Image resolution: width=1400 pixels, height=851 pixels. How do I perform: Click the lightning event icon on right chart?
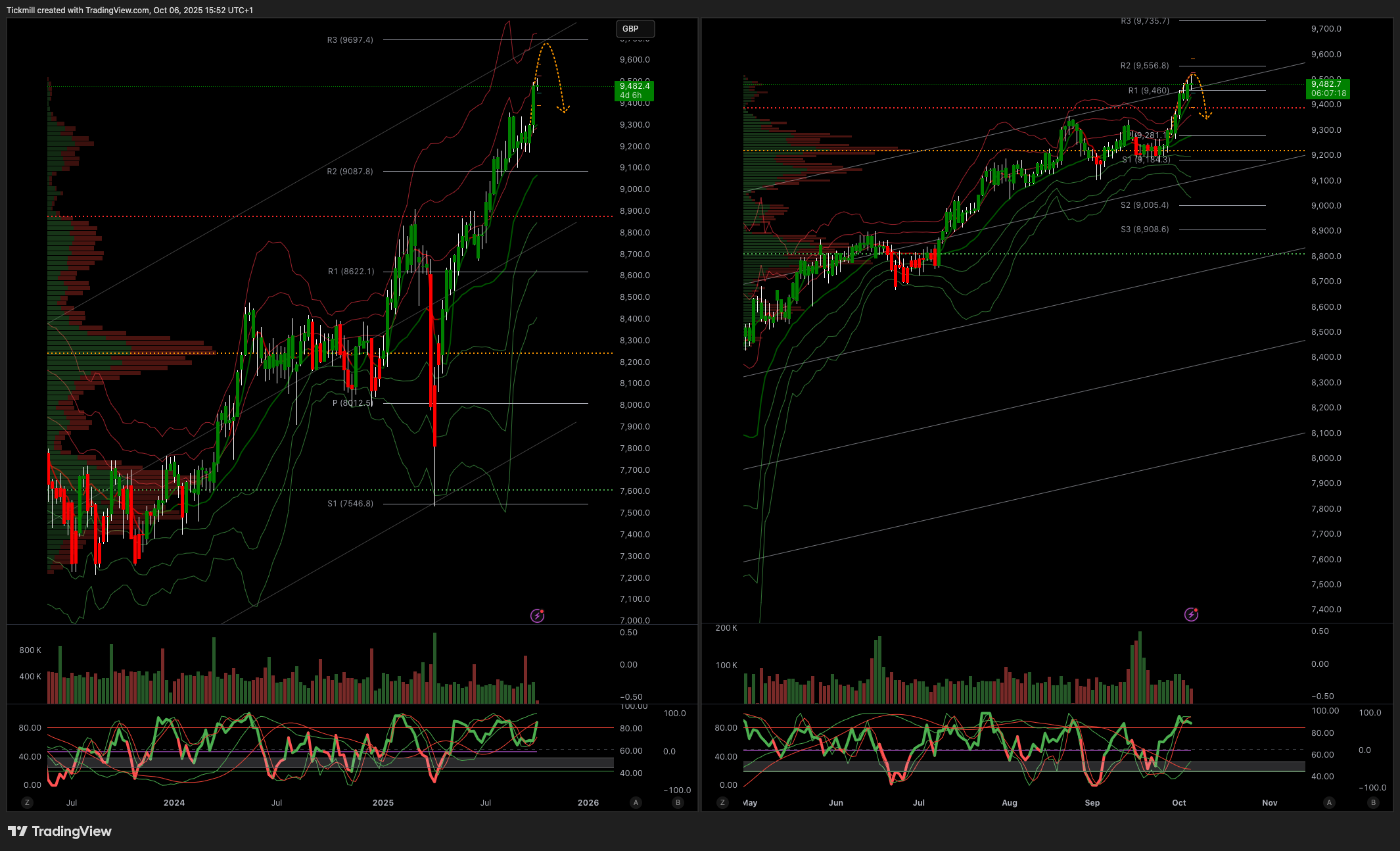pyautogui.click(x=1191, y=614)
